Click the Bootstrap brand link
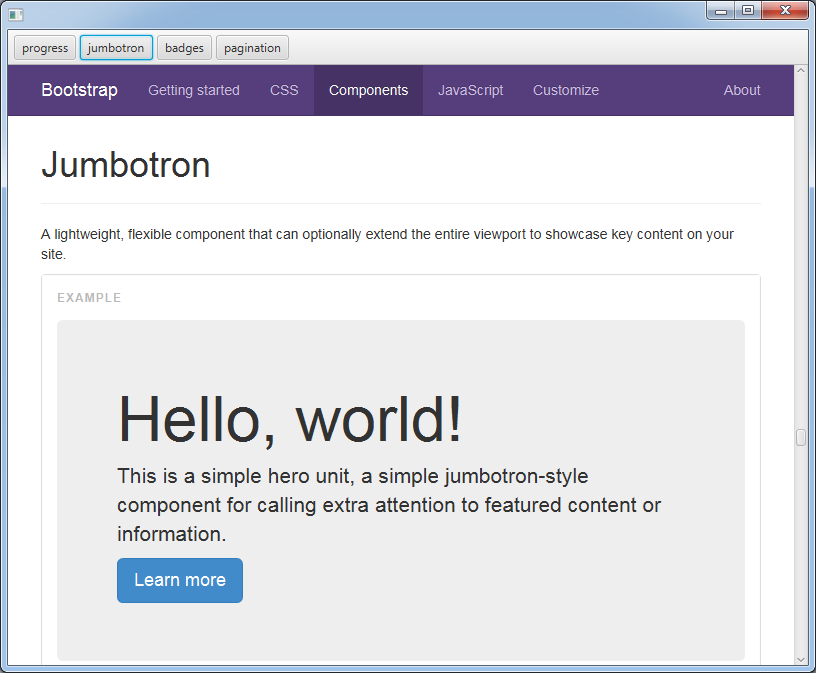 [x=79, y=90]
